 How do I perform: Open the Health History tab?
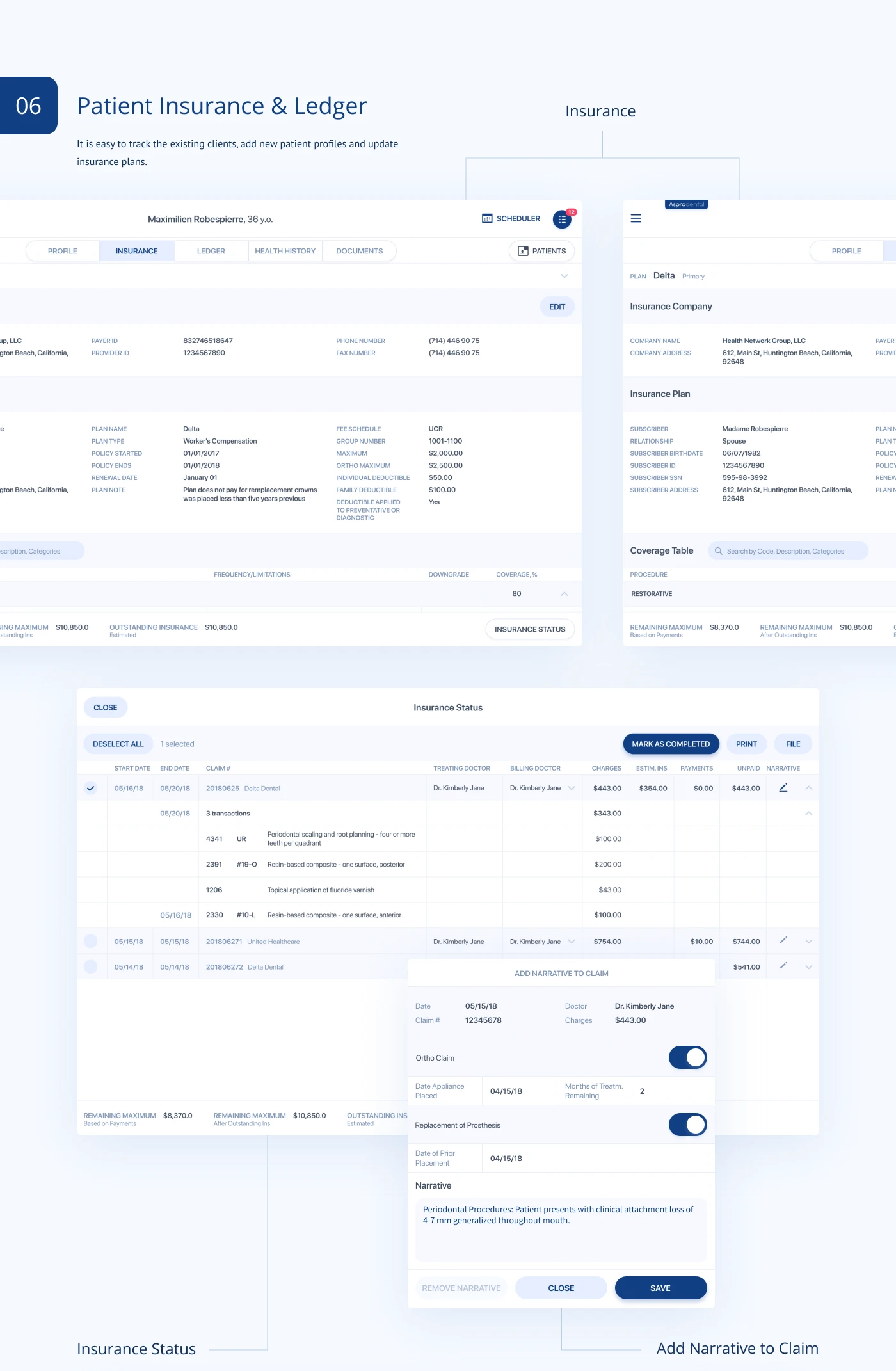pyautogui.click(x=285, y=251)
